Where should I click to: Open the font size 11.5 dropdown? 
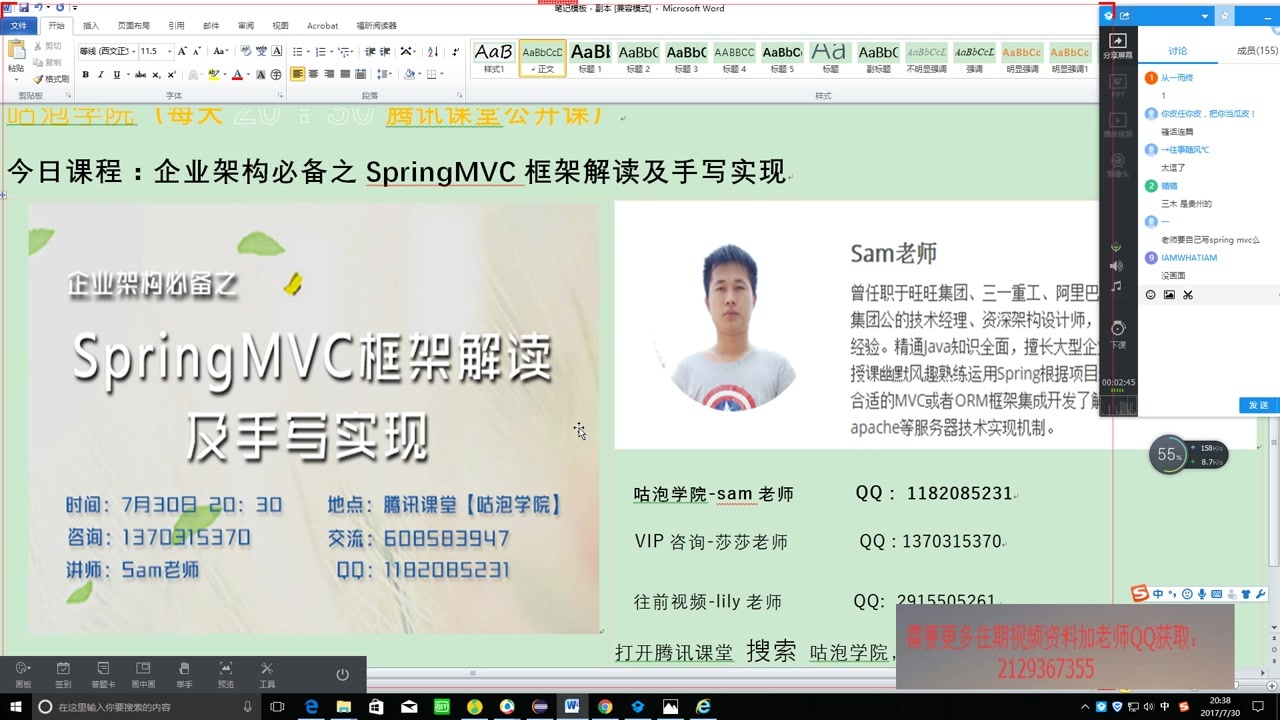tap(170, 51)
